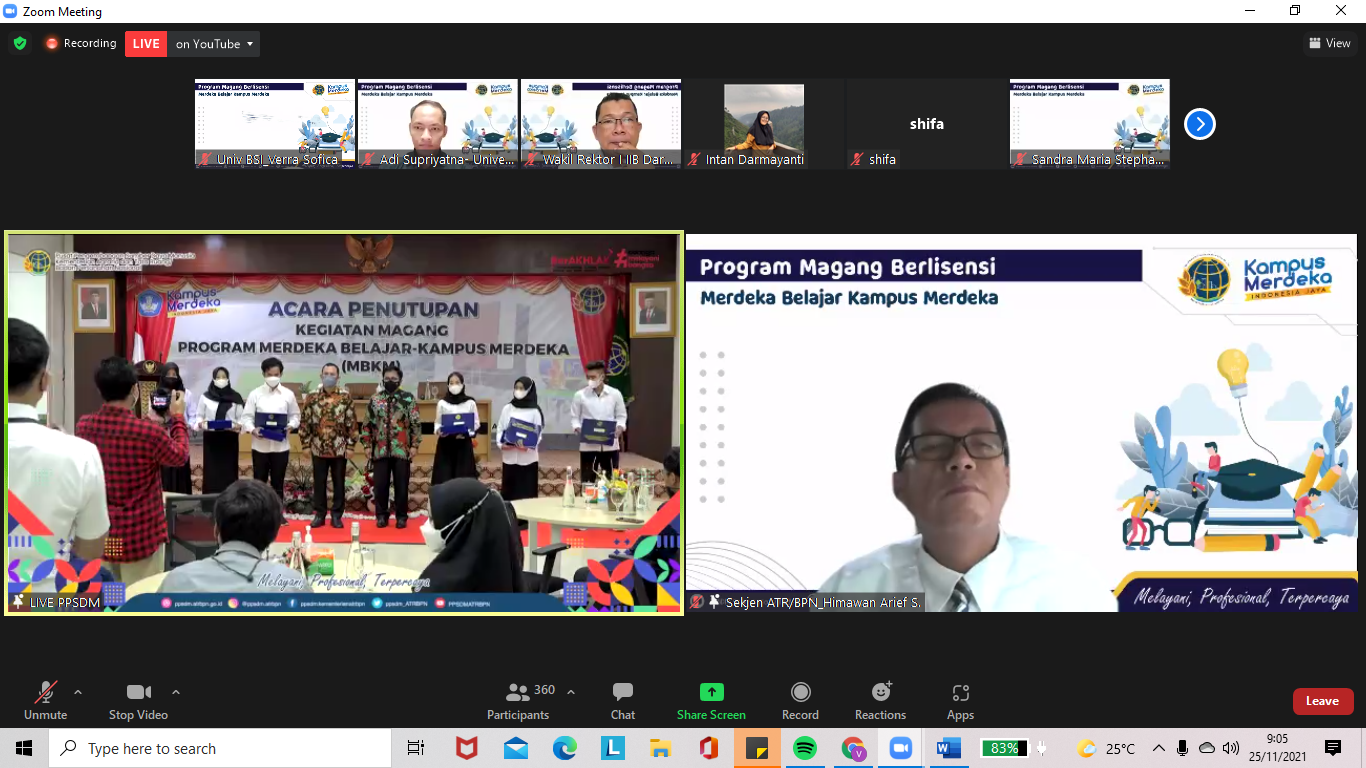Click the red Recording indicator
Viewport: 1366px width, 768px height.
click(80, 43)
